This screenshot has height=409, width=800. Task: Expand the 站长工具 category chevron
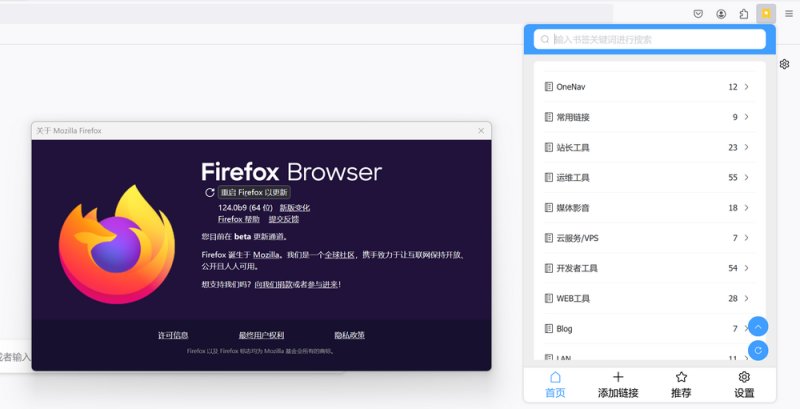[x=746, y=147]
